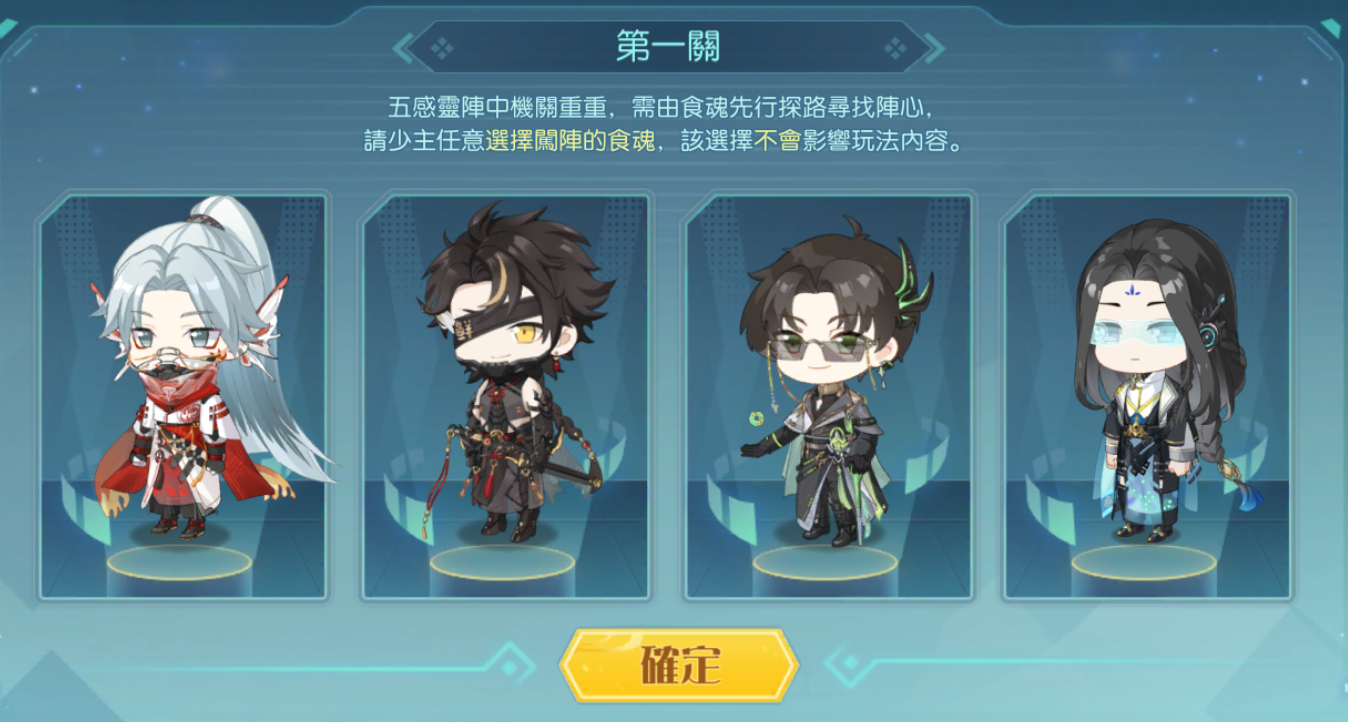Click the glowing pedestal under the silver-haired character
1348x722 pixels.
pyautogui.click(x=179, y=563)
